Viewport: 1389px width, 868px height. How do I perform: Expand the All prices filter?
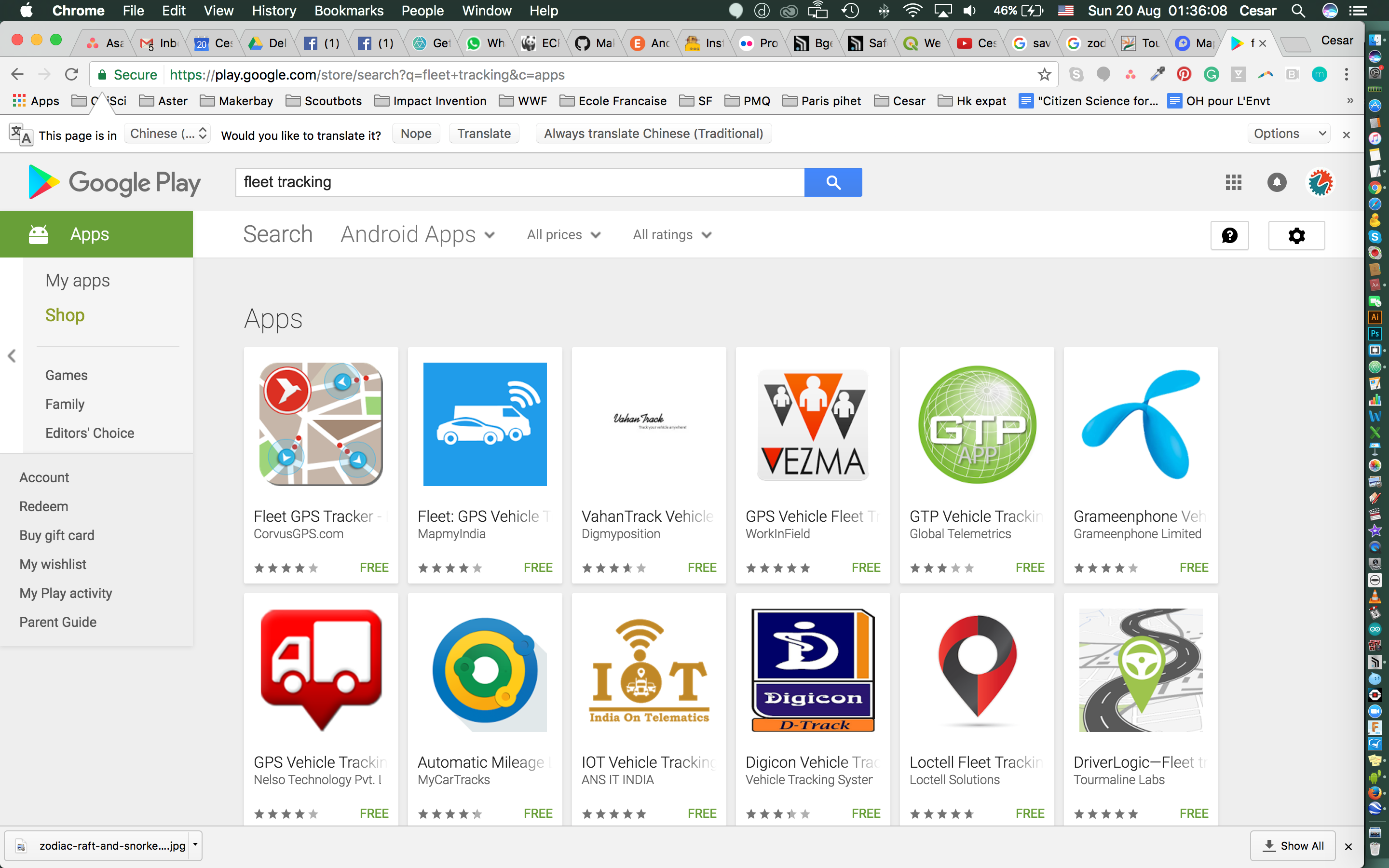pyautogui.click(x=564, y=235)
